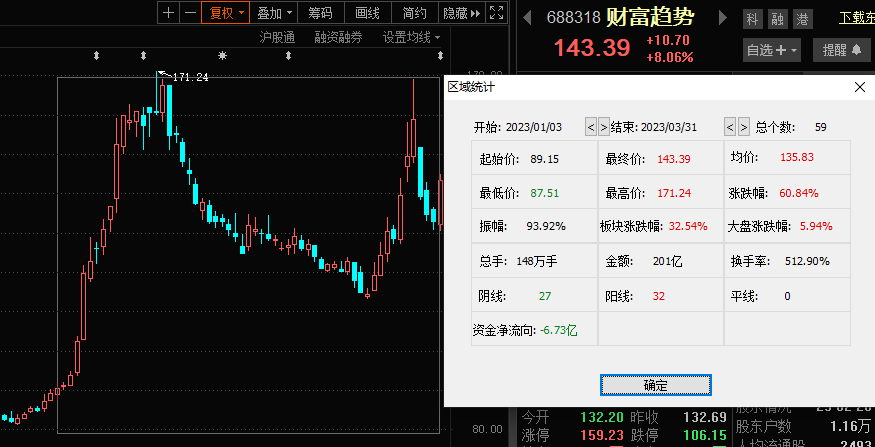Step the start date forward with > arrow
This screenshot has width=875, height=447.
click(x=603, y=127)
